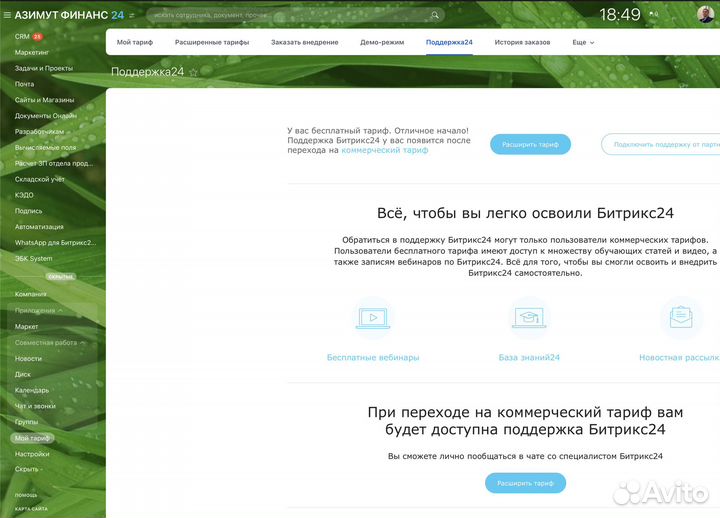720x518 pixels.
Task: Click bottom Расширить тариф button
Action: click(525, 483)
